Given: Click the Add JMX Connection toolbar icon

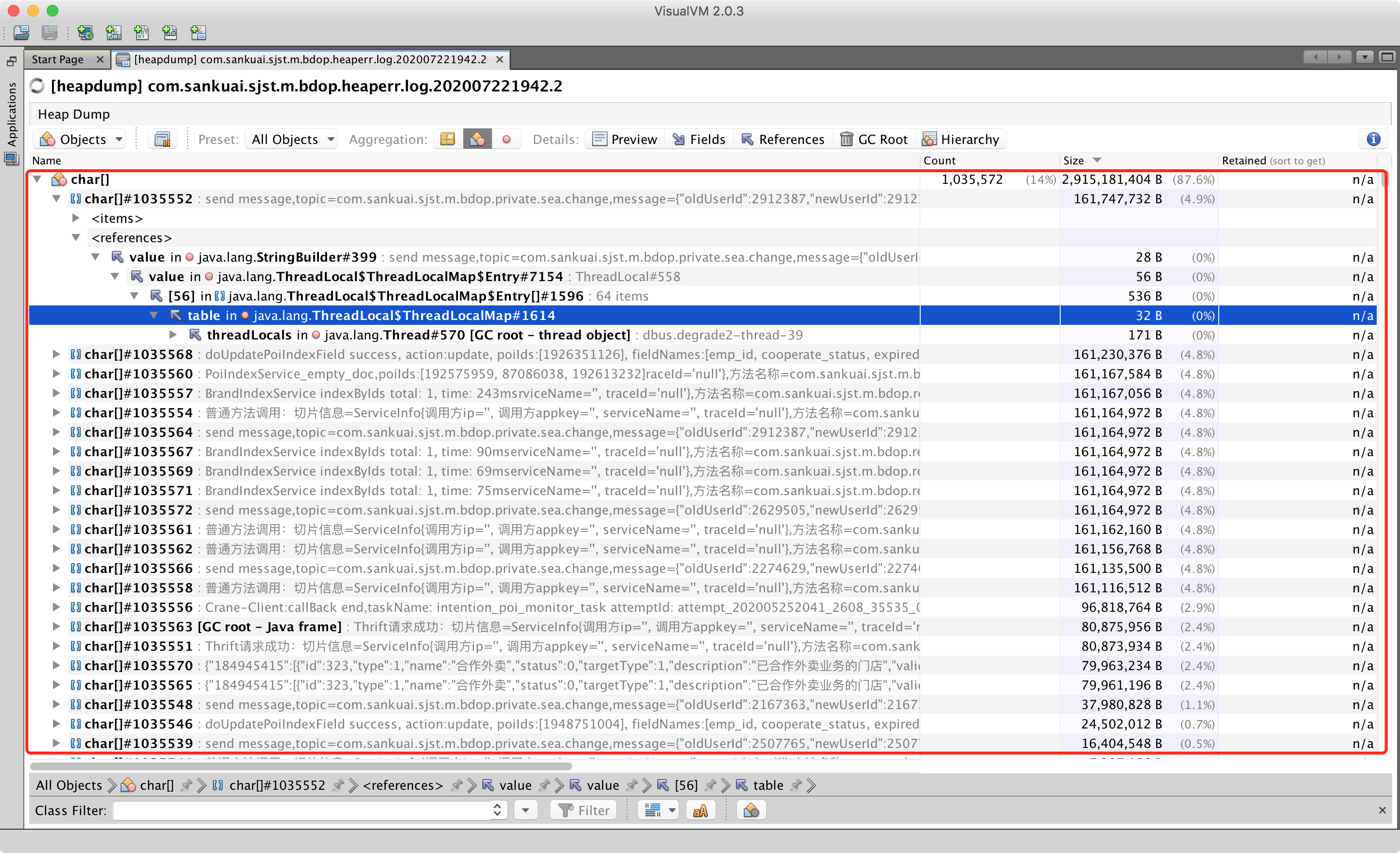Looking at the screenshot, I should [x=114, y=33].
